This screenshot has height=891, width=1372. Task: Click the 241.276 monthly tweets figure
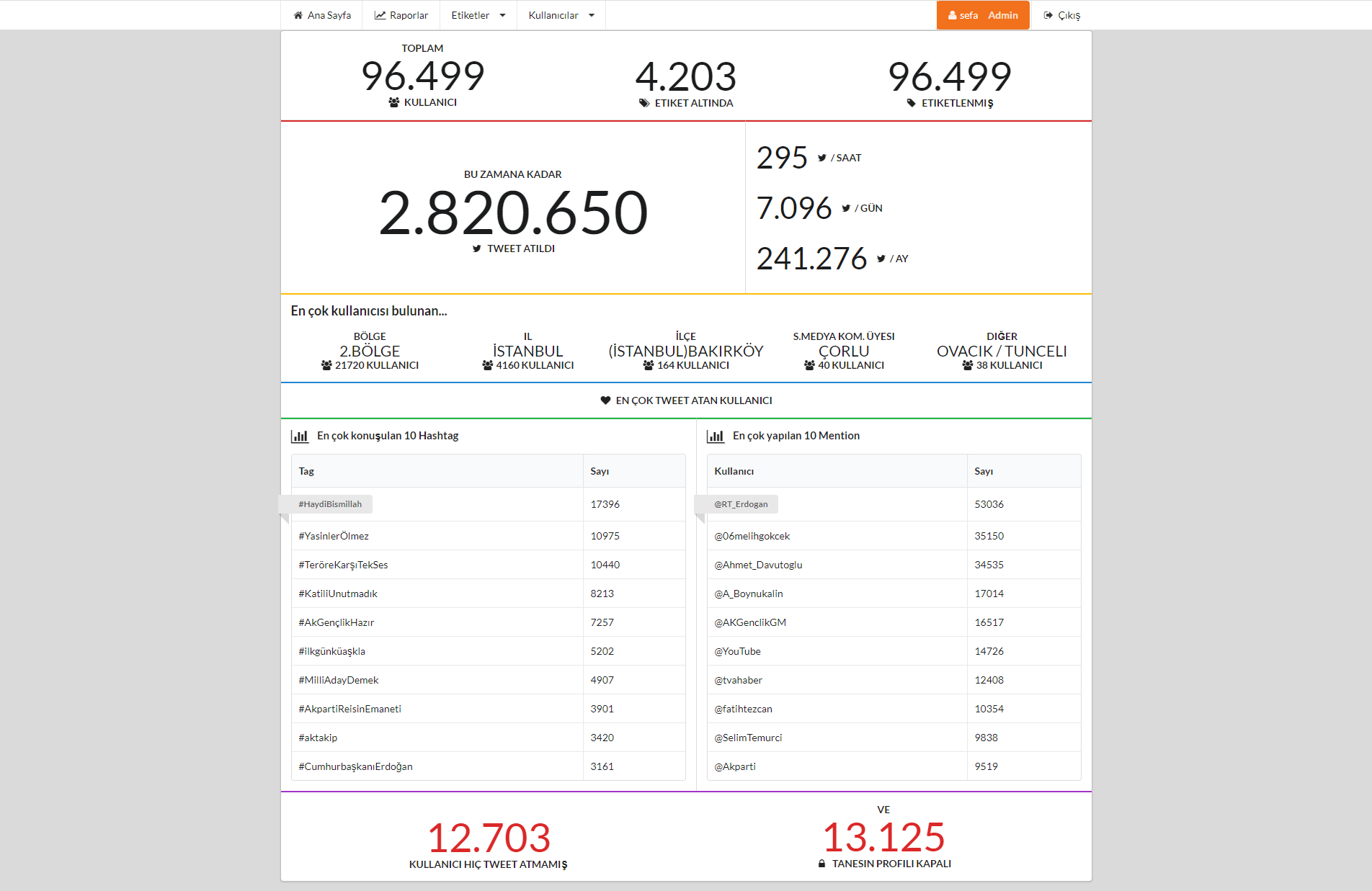click(811, 259)
